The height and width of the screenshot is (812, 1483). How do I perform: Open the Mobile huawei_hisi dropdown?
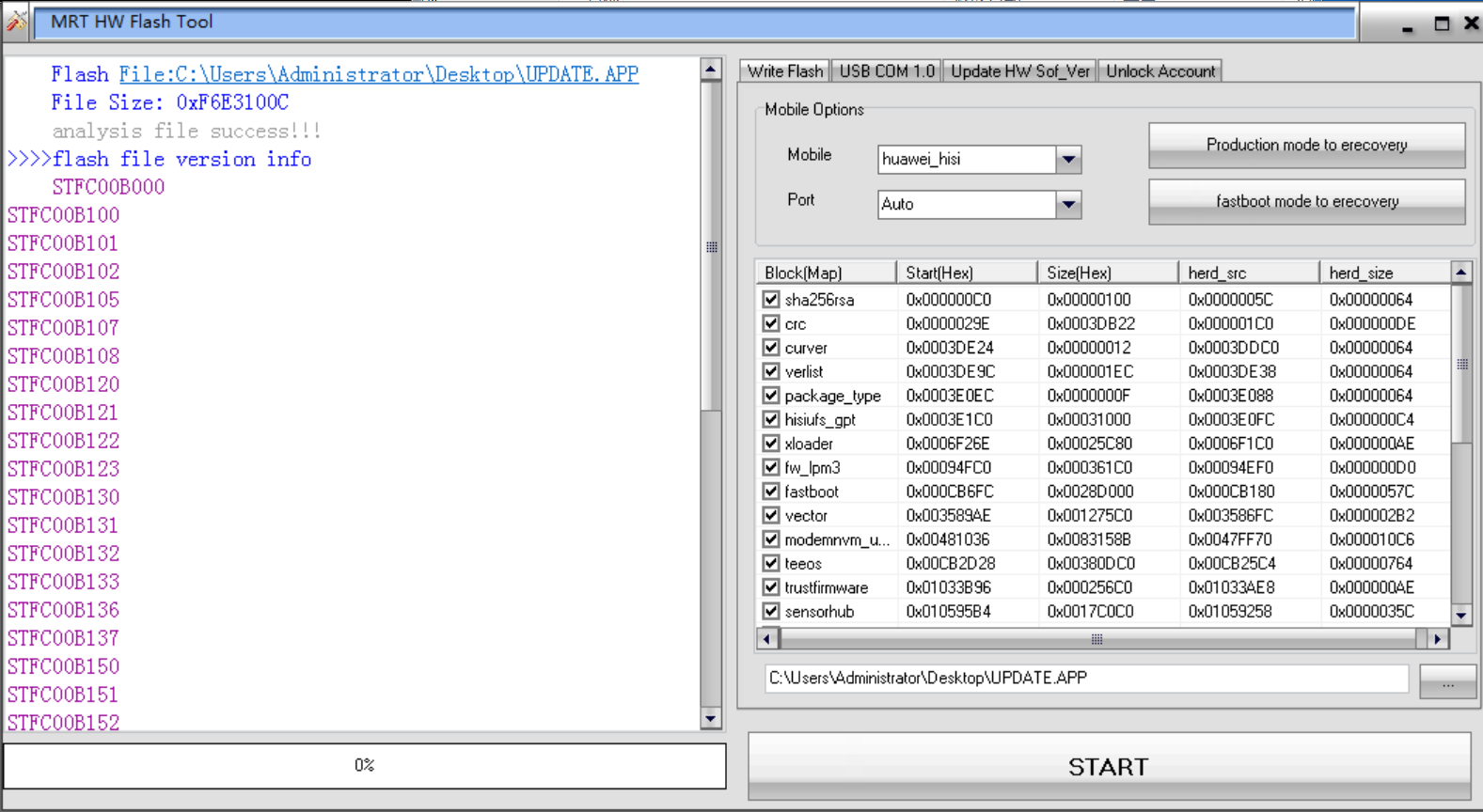point(1068,160)
